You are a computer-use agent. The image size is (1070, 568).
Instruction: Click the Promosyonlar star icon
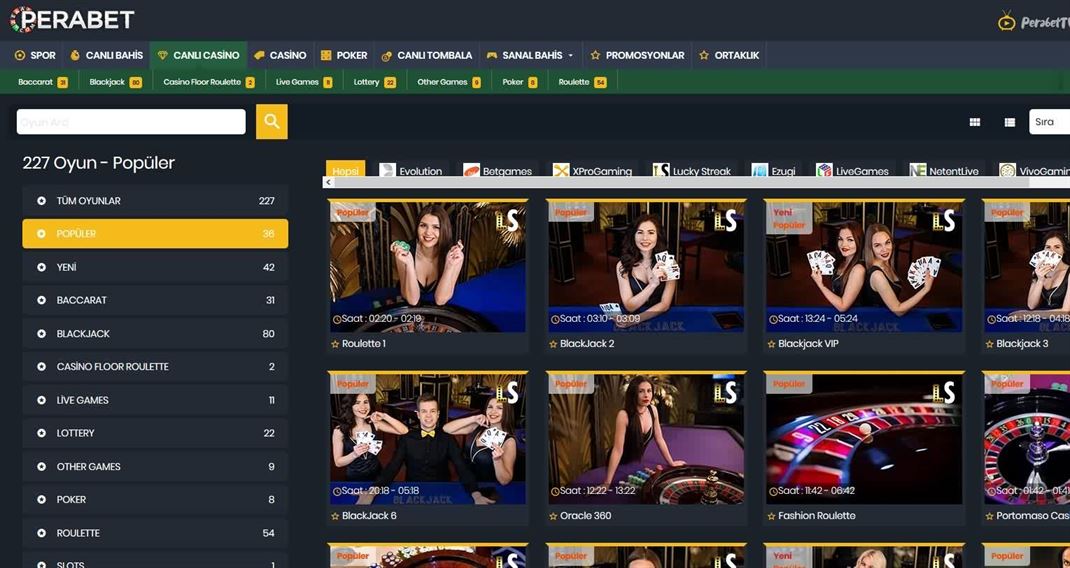coord(595,55)
